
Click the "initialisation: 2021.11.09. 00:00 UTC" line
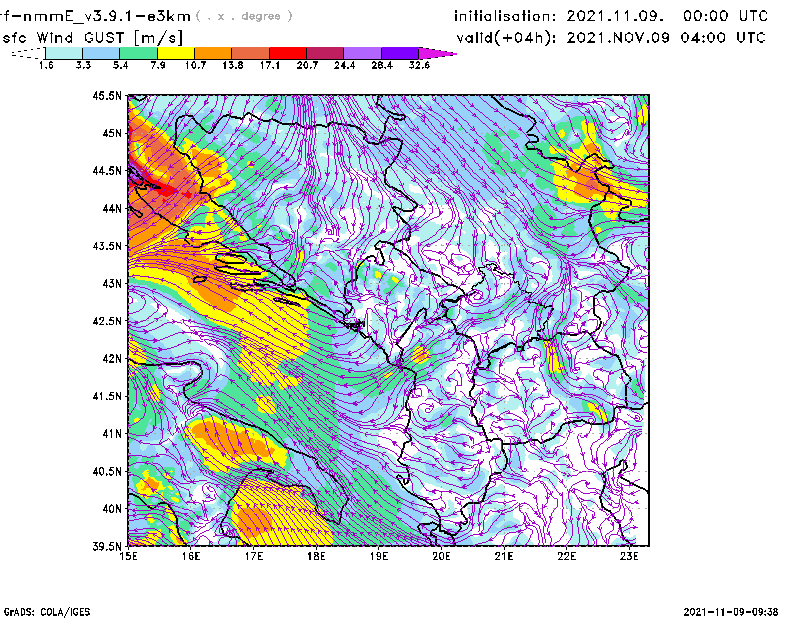611,16
